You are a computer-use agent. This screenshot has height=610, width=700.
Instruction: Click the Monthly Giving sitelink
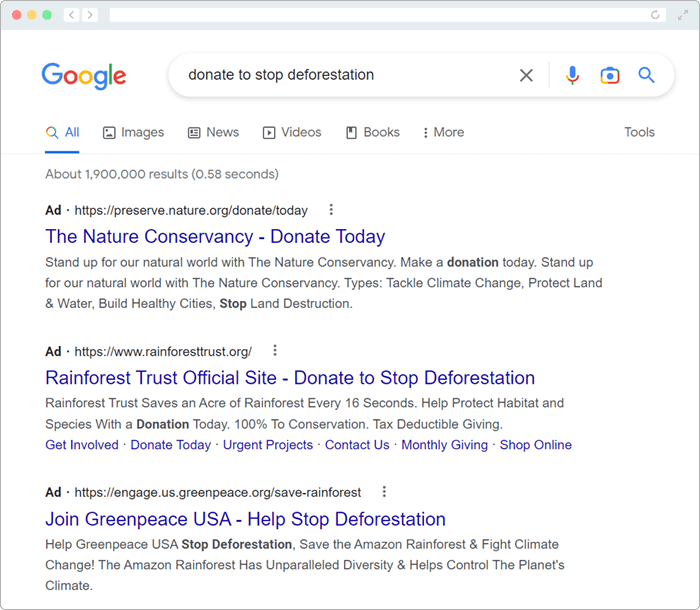(445, 445)
